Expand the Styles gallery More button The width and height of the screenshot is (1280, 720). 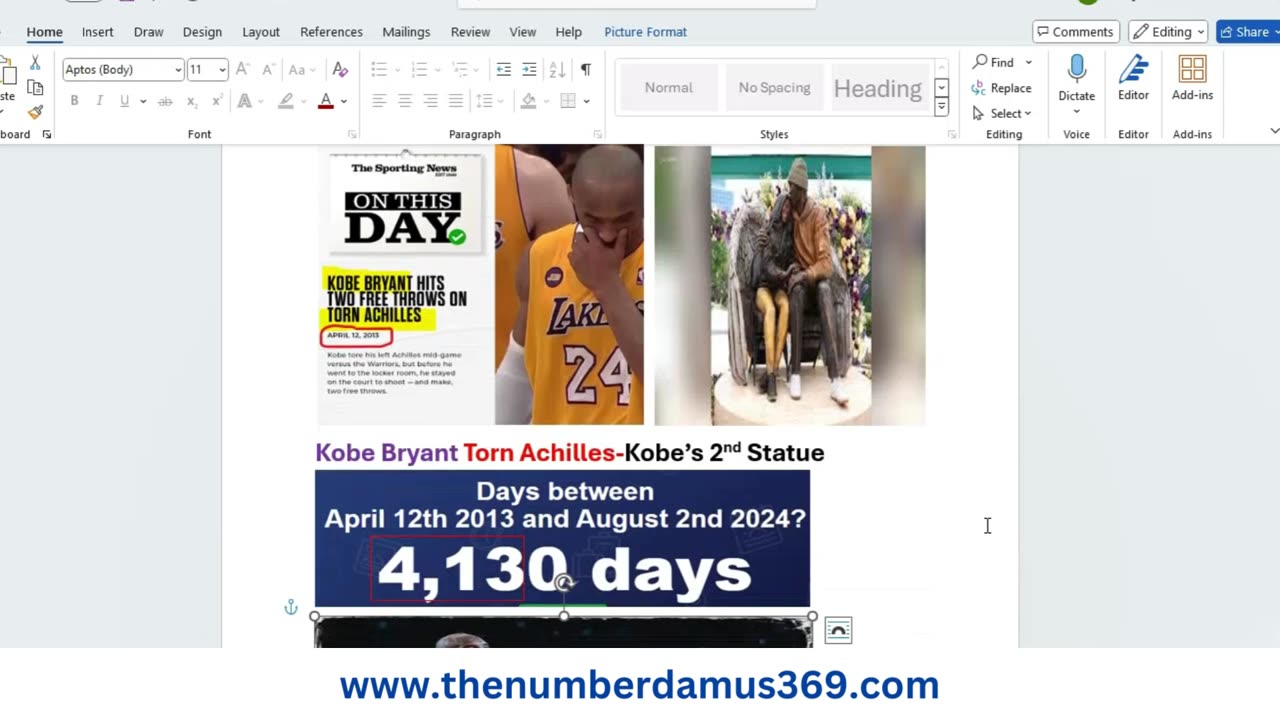[x=941, y=108]
